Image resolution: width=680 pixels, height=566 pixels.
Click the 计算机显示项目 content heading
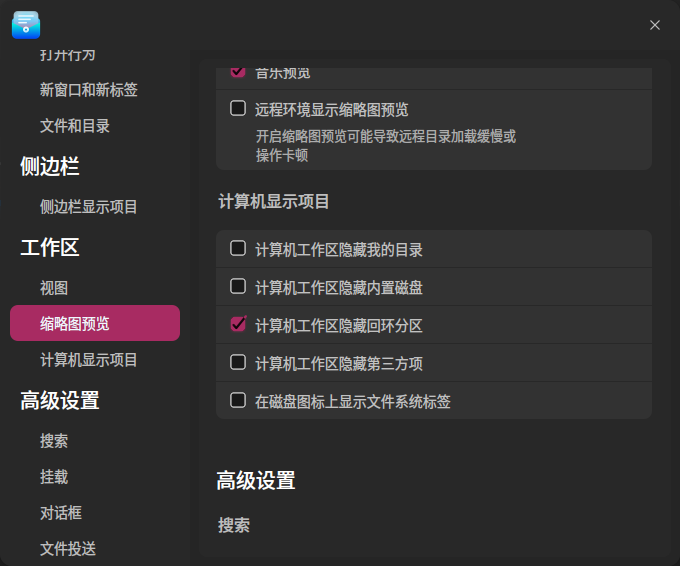pyautogui.click(x=274, y=202)
